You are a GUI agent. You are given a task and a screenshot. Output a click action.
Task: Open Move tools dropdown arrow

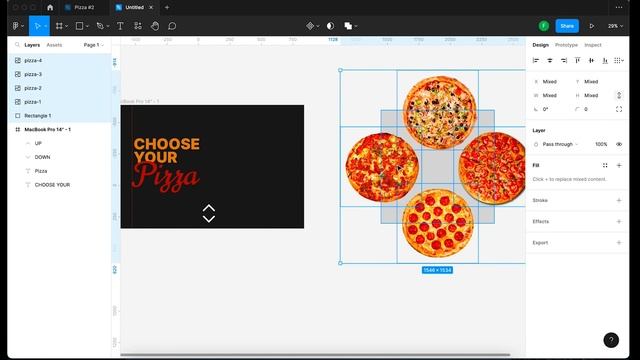click(45, 26)
